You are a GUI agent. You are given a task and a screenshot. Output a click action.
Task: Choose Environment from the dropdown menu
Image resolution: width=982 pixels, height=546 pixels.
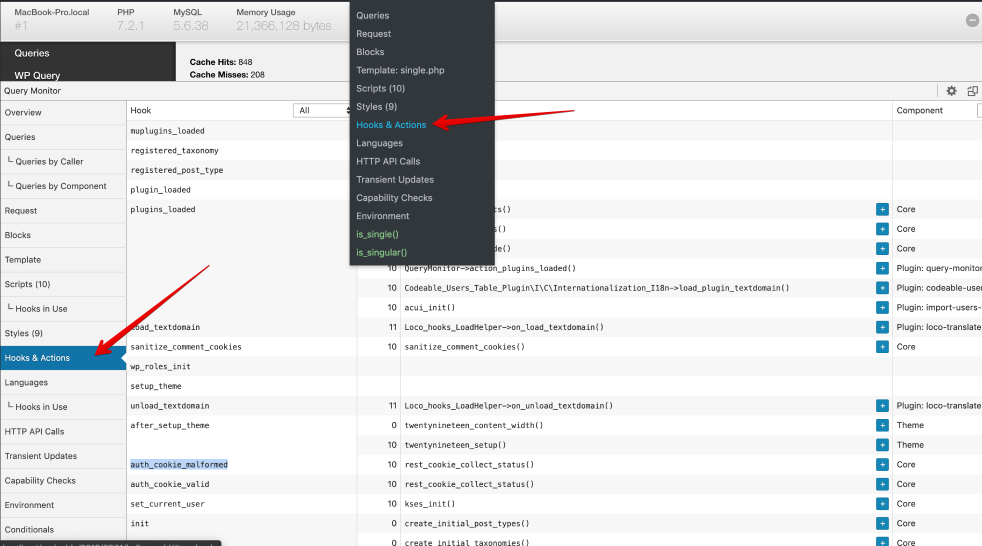(x=383, y=215)
